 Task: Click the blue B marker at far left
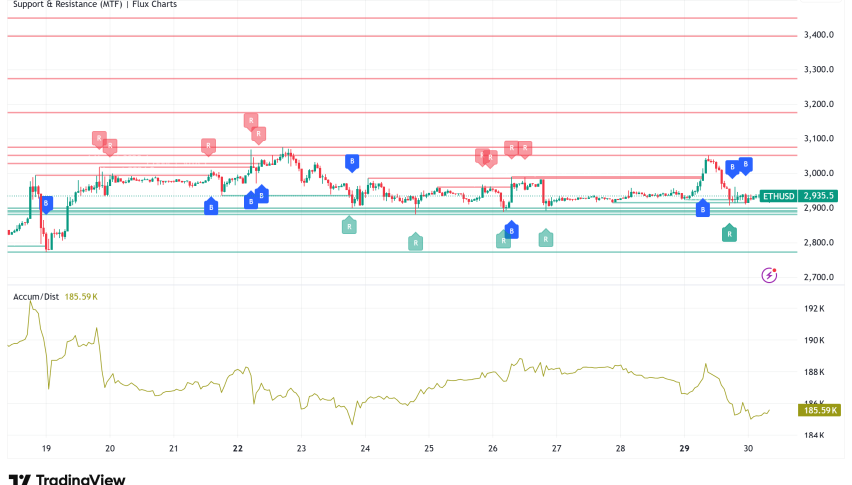(45, 203)
